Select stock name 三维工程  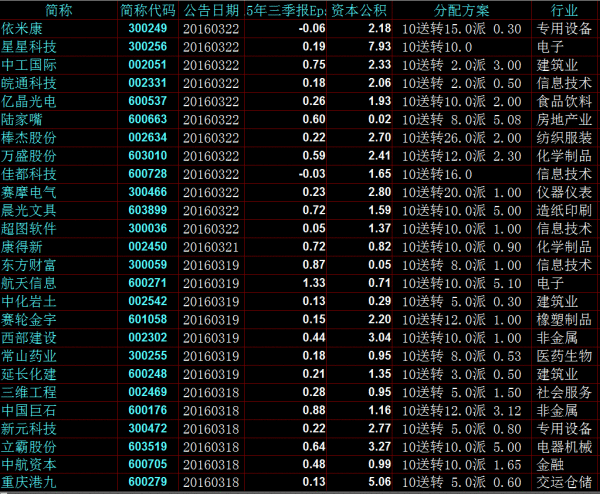(29, 392)
